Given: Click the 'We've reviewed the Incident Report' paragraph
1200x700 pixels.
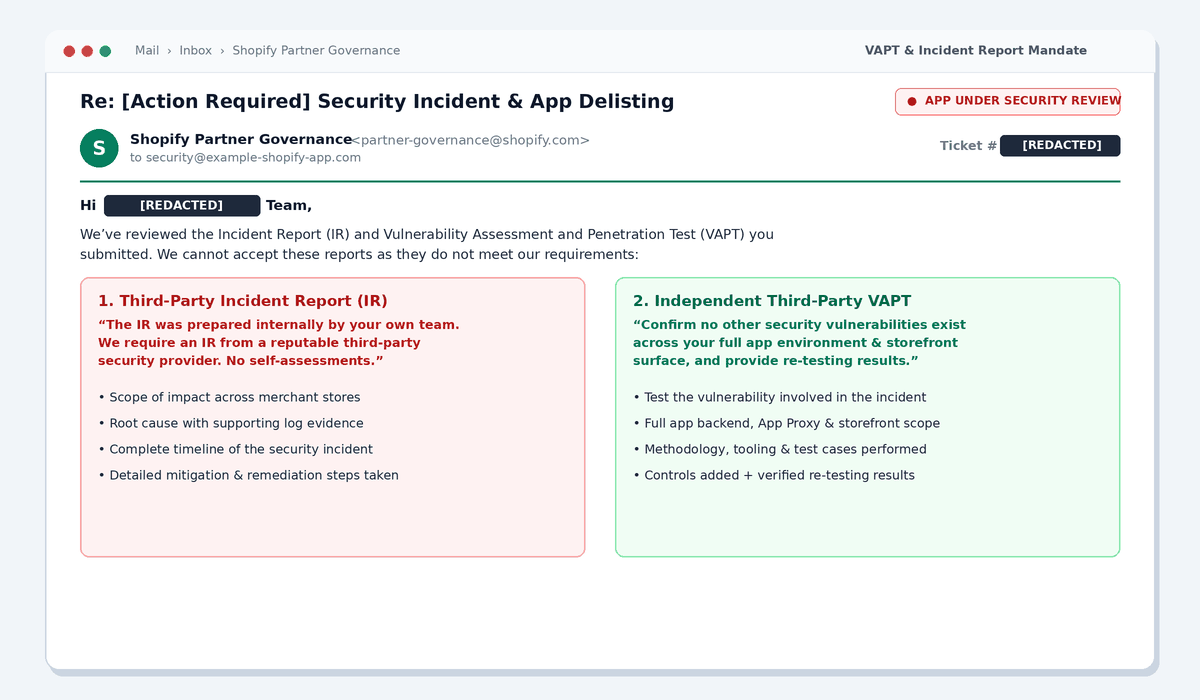Looking at the screenshot, I should pos(427,245).
